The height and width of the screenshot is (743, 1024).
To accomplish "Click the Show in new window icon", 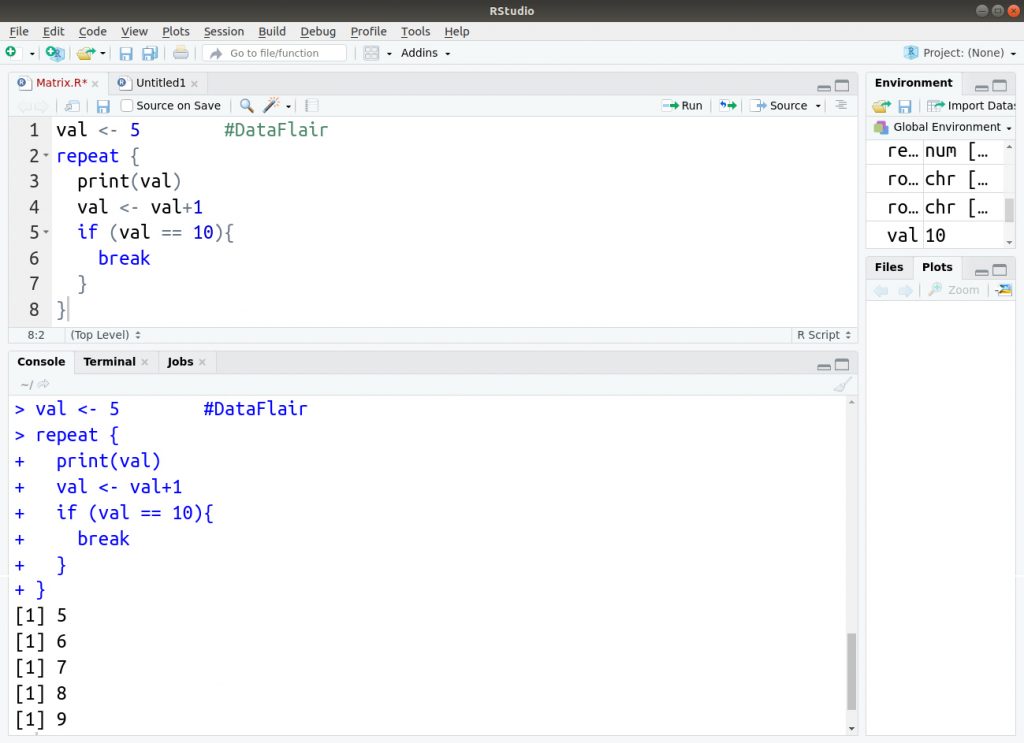I will click(72, 106).
